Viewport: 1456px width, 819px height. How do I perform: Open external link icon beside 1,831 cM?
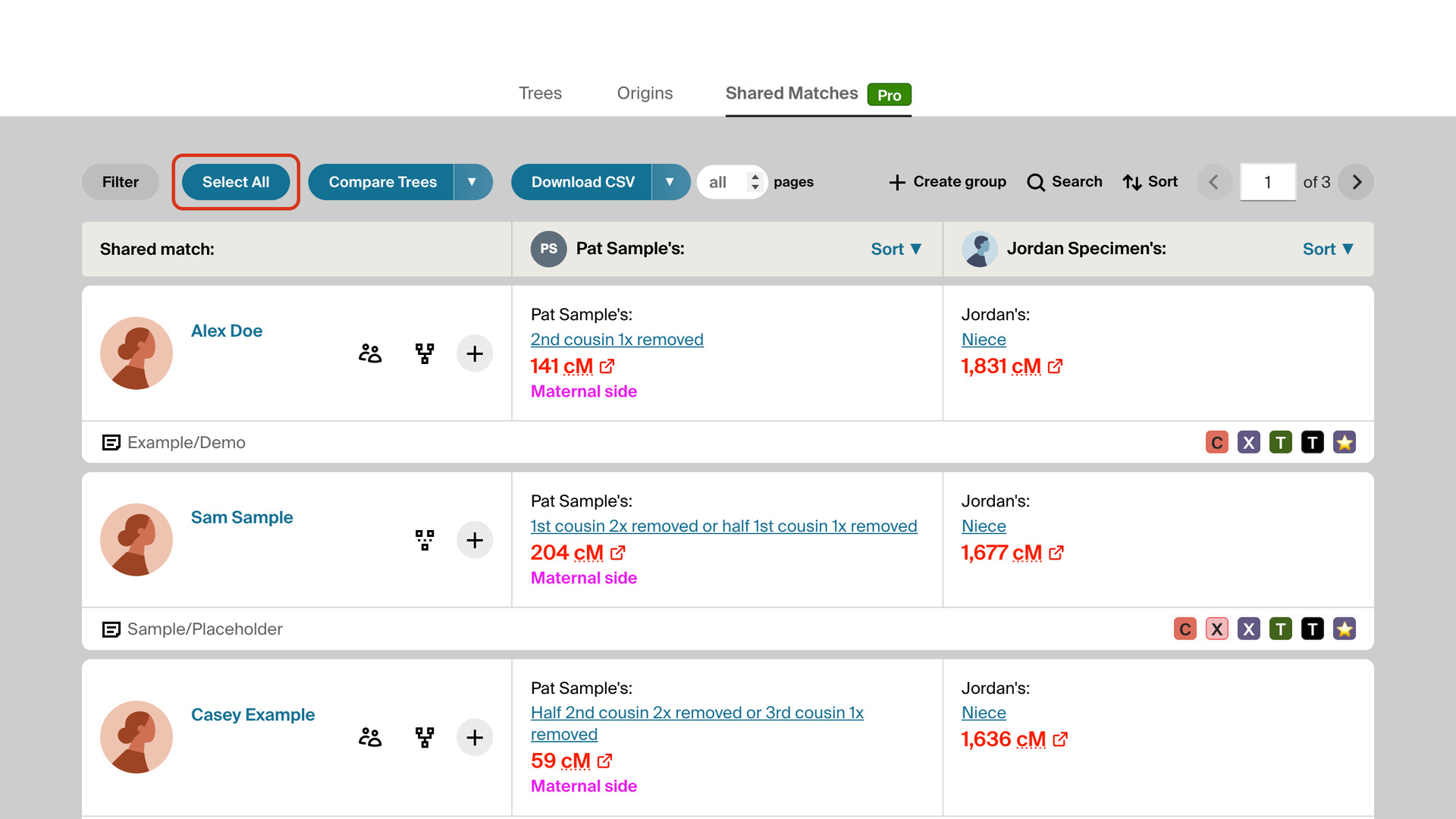1055,366
